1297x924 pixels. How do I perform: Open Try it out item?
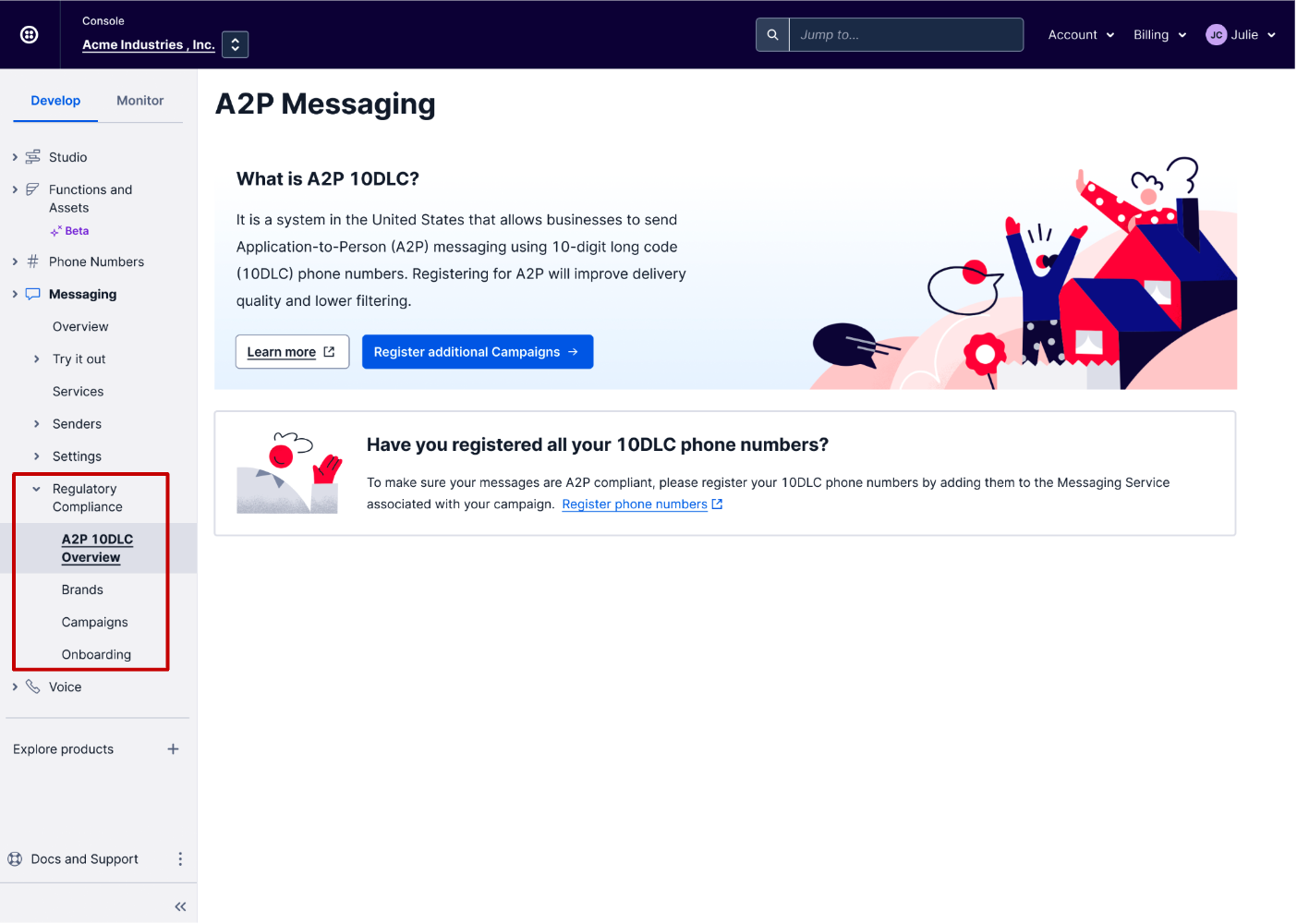click(79, 359)
